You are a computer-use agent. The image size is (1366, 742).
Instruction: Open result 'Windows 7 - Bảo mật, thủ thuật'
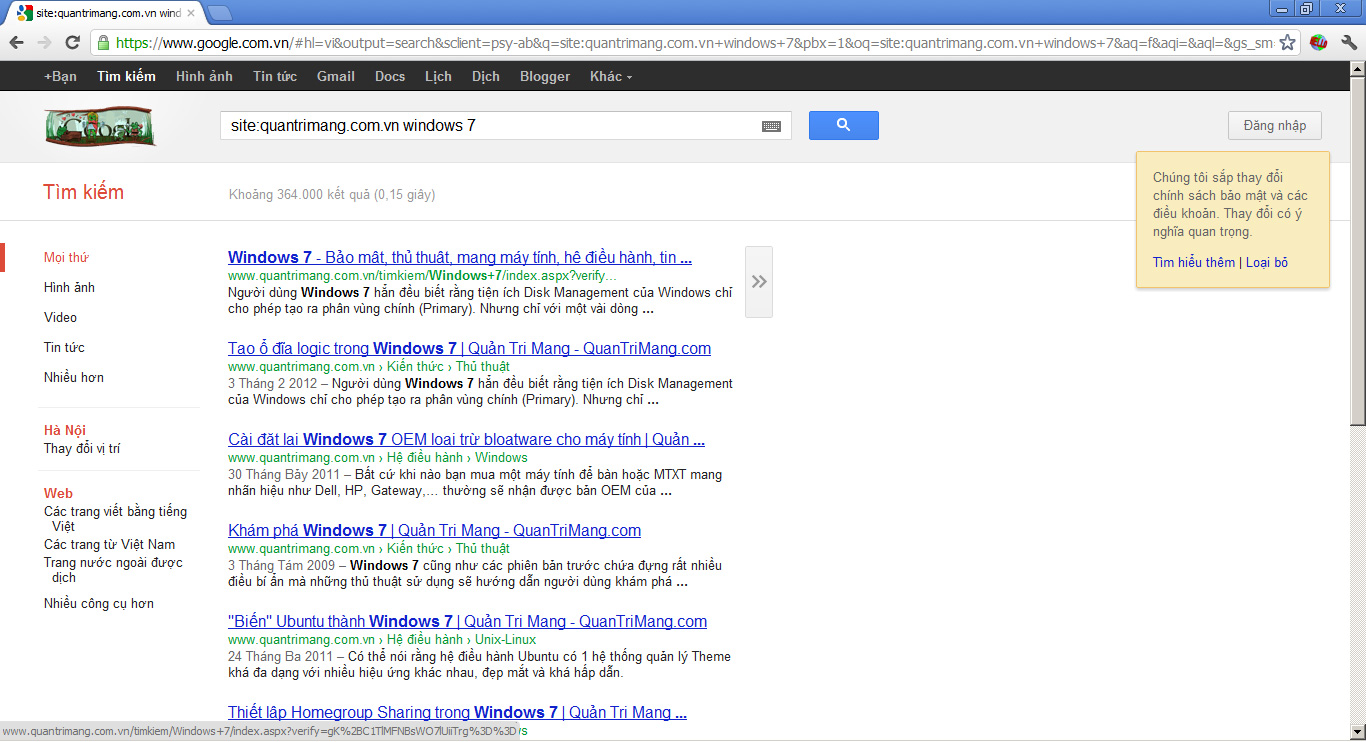pos(460,257)
